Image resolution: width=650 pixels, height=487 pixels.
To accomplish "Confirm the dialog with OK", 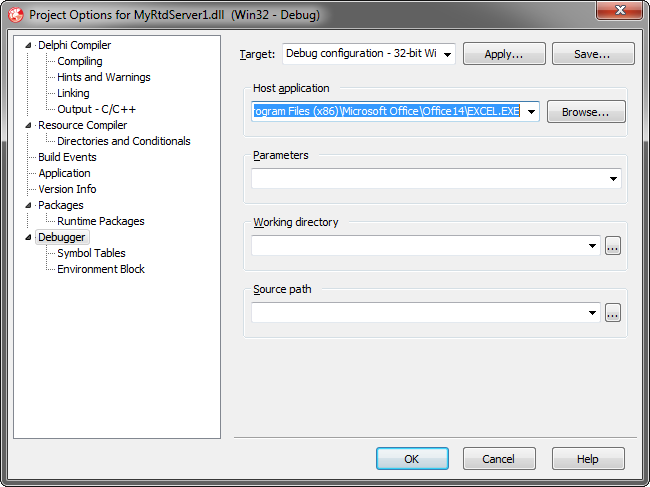I will [x=412, y=459].
